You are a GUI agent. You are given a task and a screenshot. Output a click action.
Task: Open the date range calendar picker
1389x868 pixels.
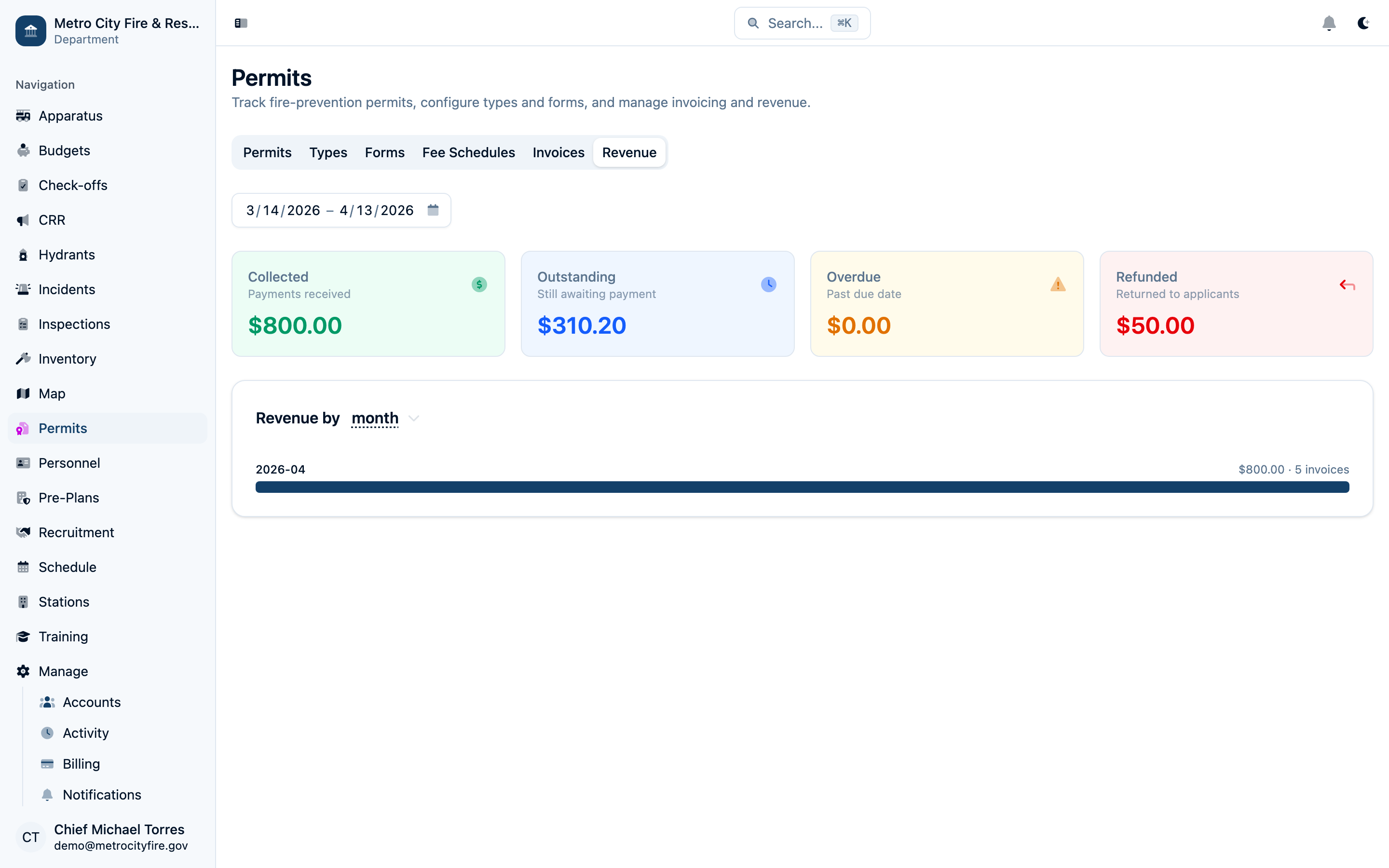point(433,210)
